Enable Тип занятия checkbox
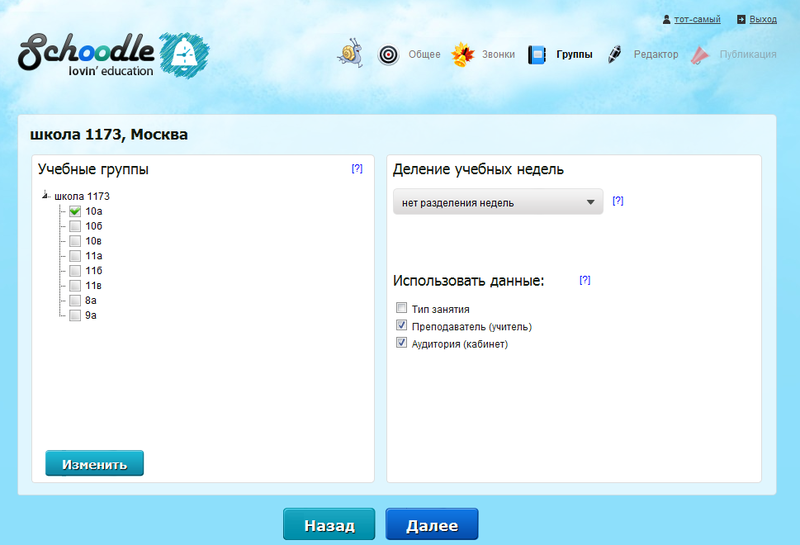 pyautogui.click(x=402, y=308)
